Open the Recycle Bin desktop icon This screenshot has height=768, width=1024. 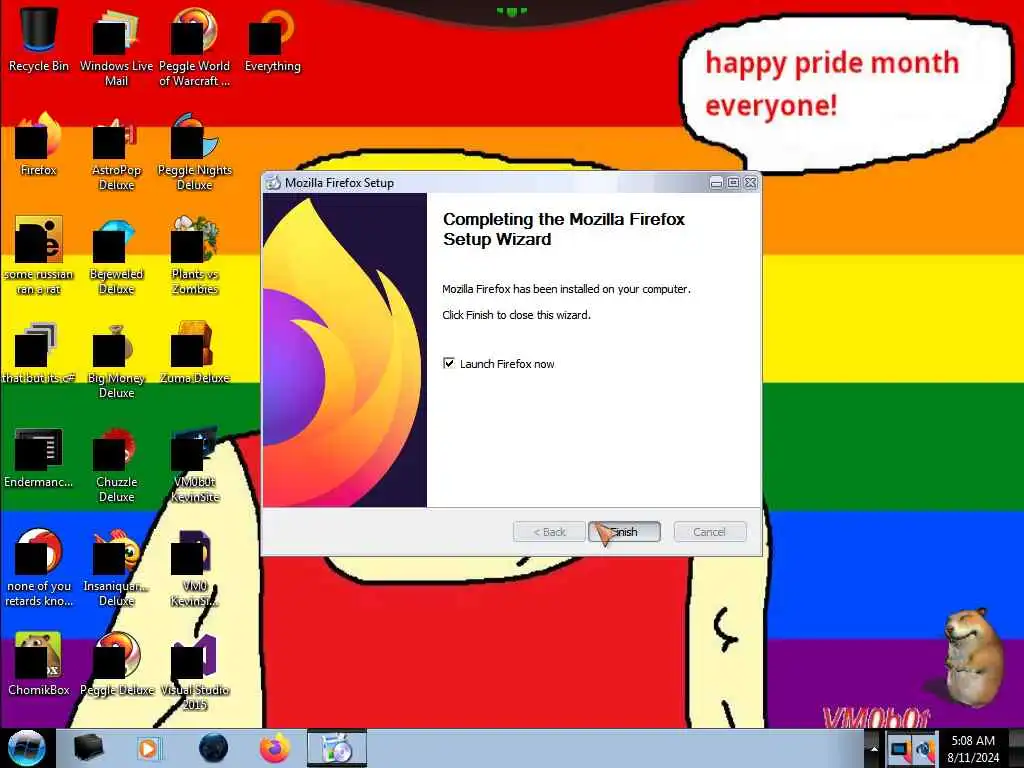click(x=39, y=40)
